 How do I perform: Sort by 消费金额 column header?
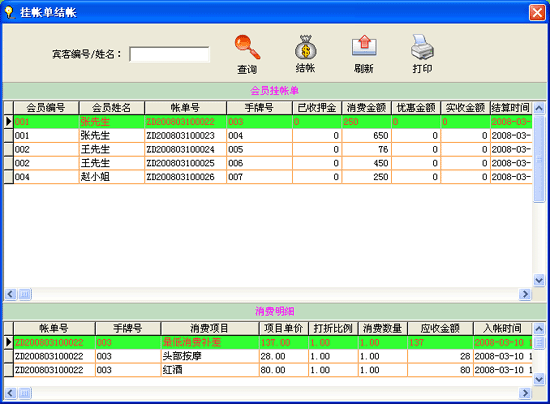point(366,108)
